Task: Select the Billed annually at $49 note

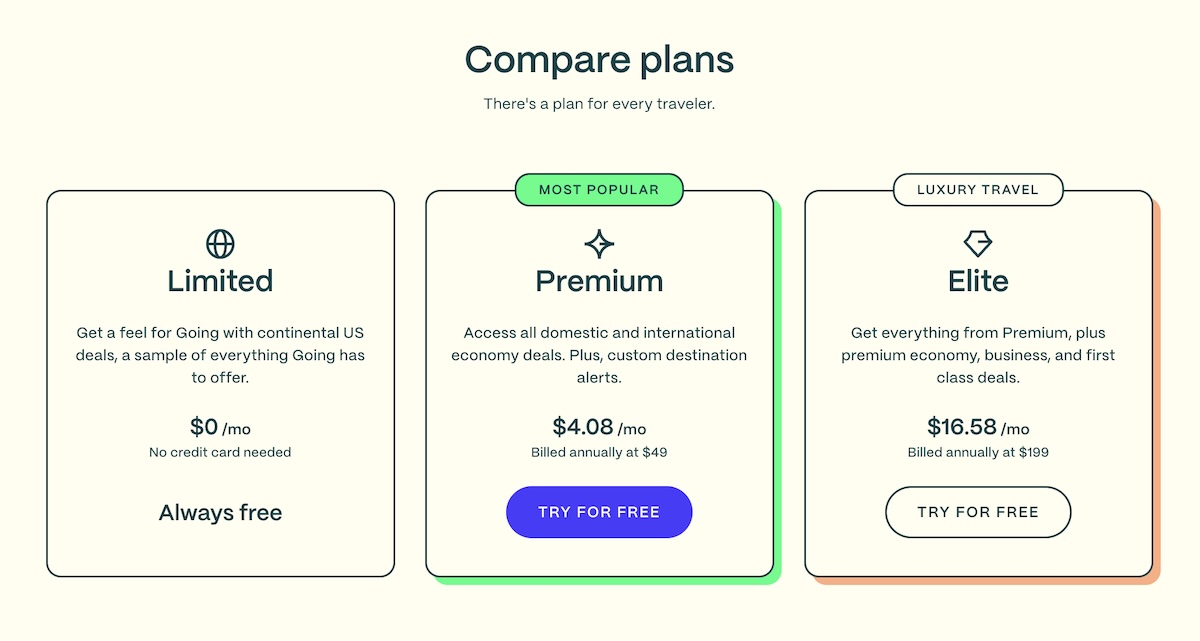Action: [599, 452]
